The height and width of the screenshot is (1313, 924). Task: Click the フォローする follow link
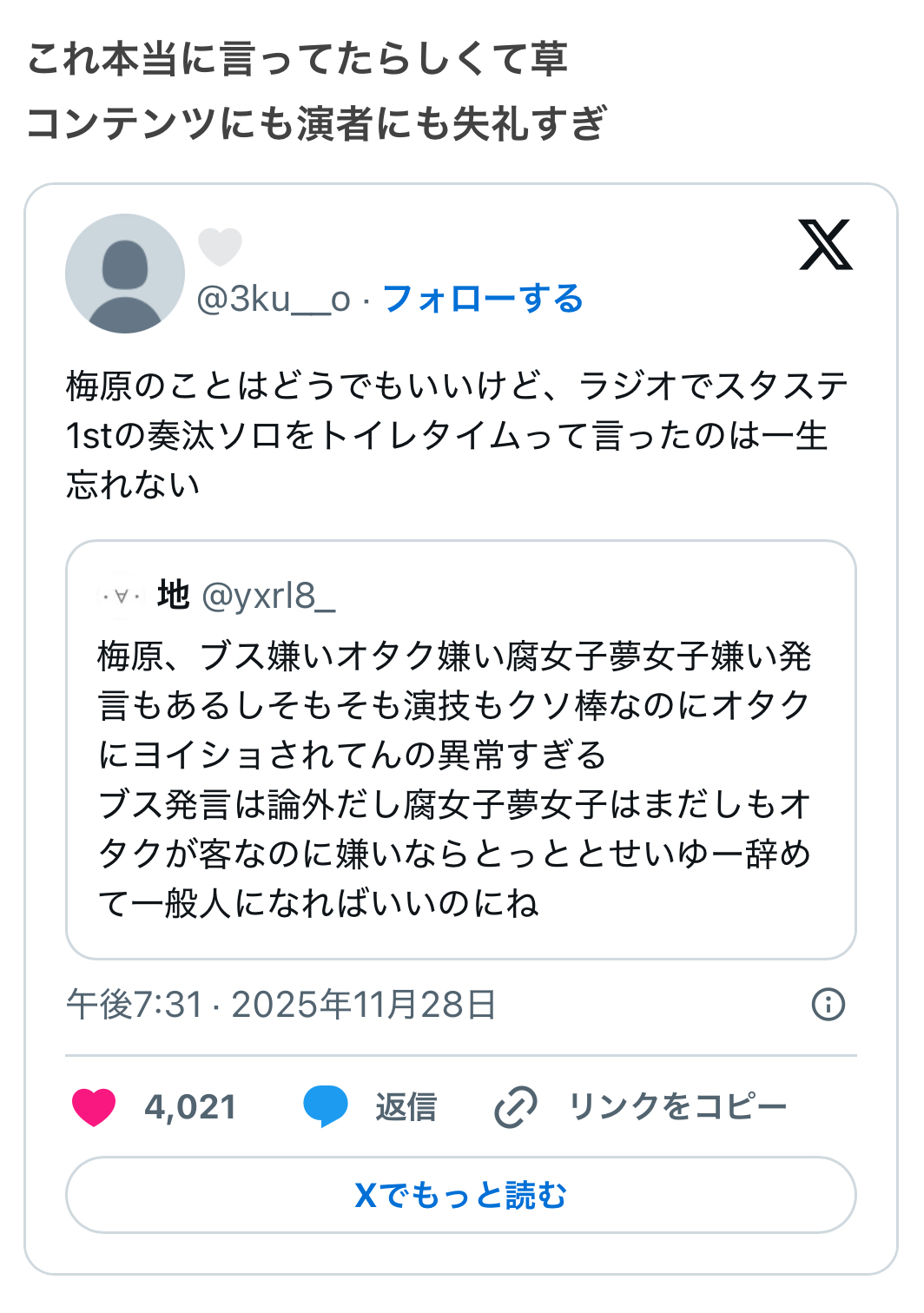click(x=483, y=299)
